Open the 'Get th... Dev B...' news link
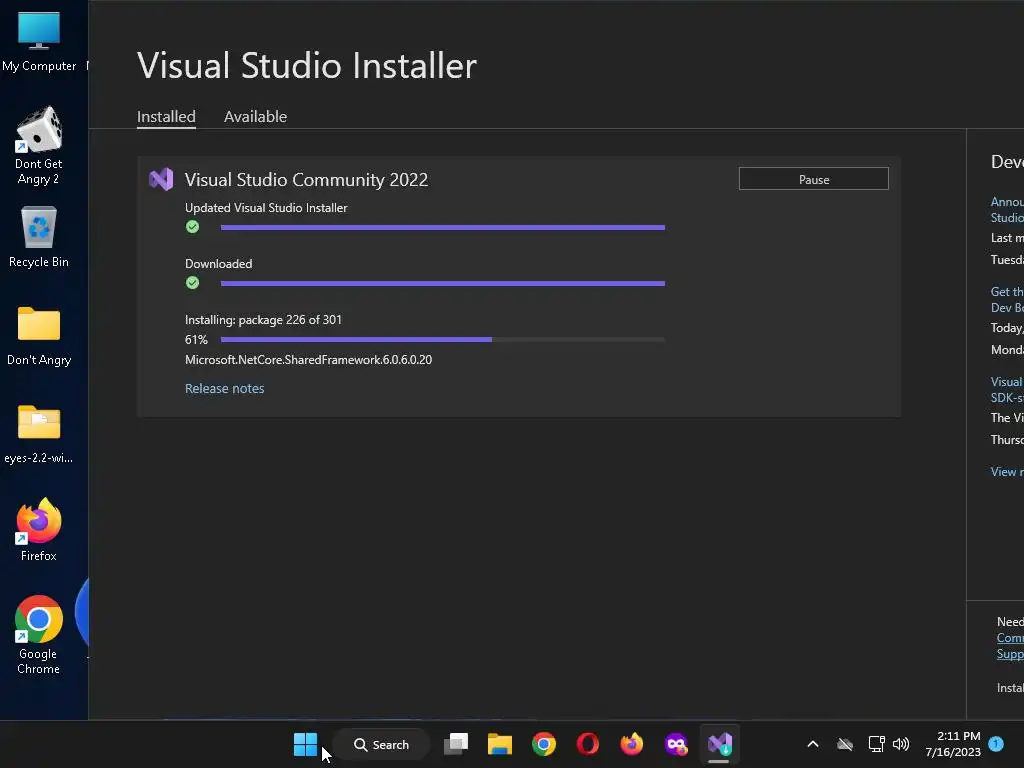Screen dimensions: 1024x768 tap(1007, 300)
